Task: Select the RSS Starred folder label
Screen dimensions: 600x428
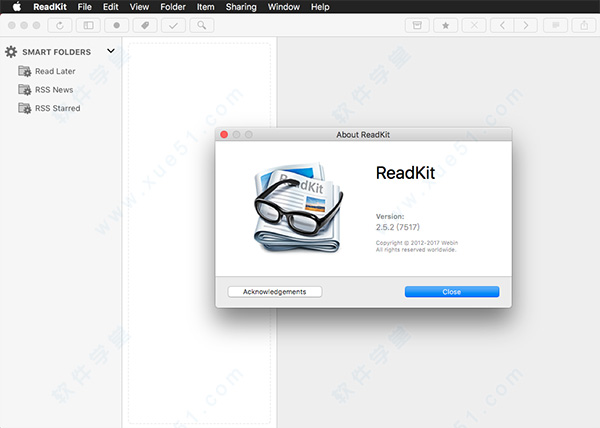Action: pos(58,108)
